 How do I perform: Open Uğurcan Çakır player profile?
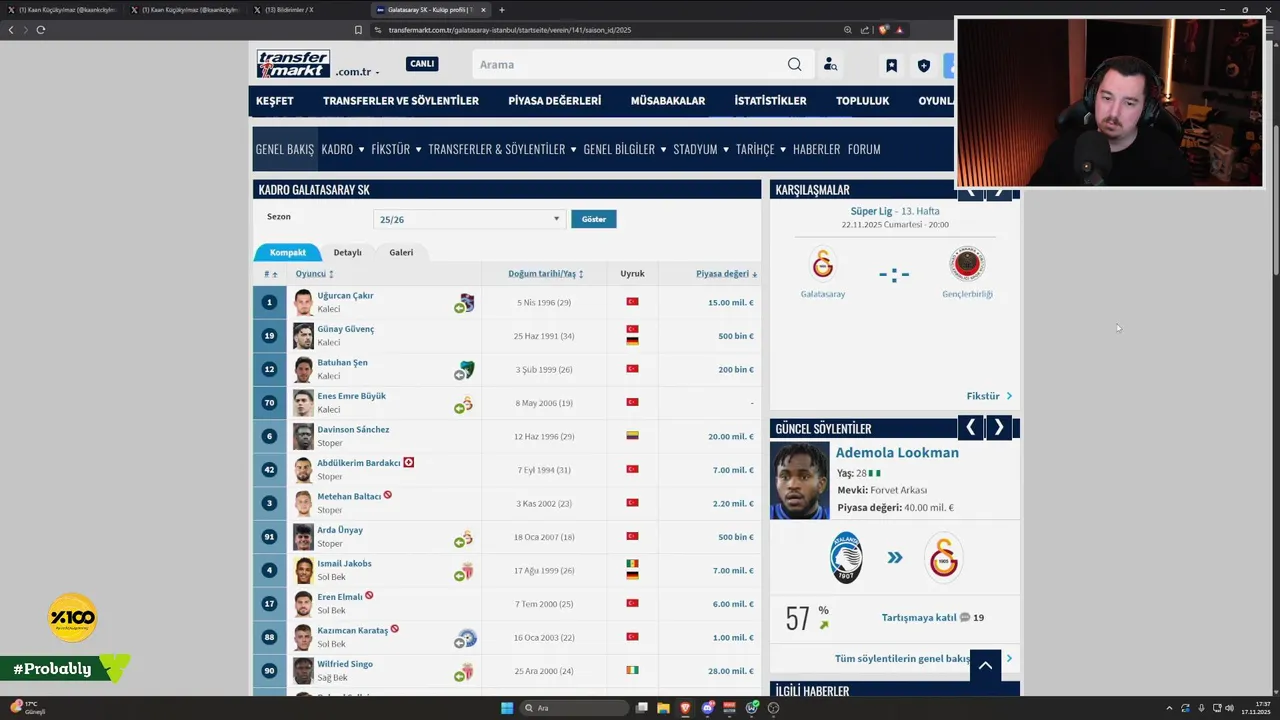345,295
